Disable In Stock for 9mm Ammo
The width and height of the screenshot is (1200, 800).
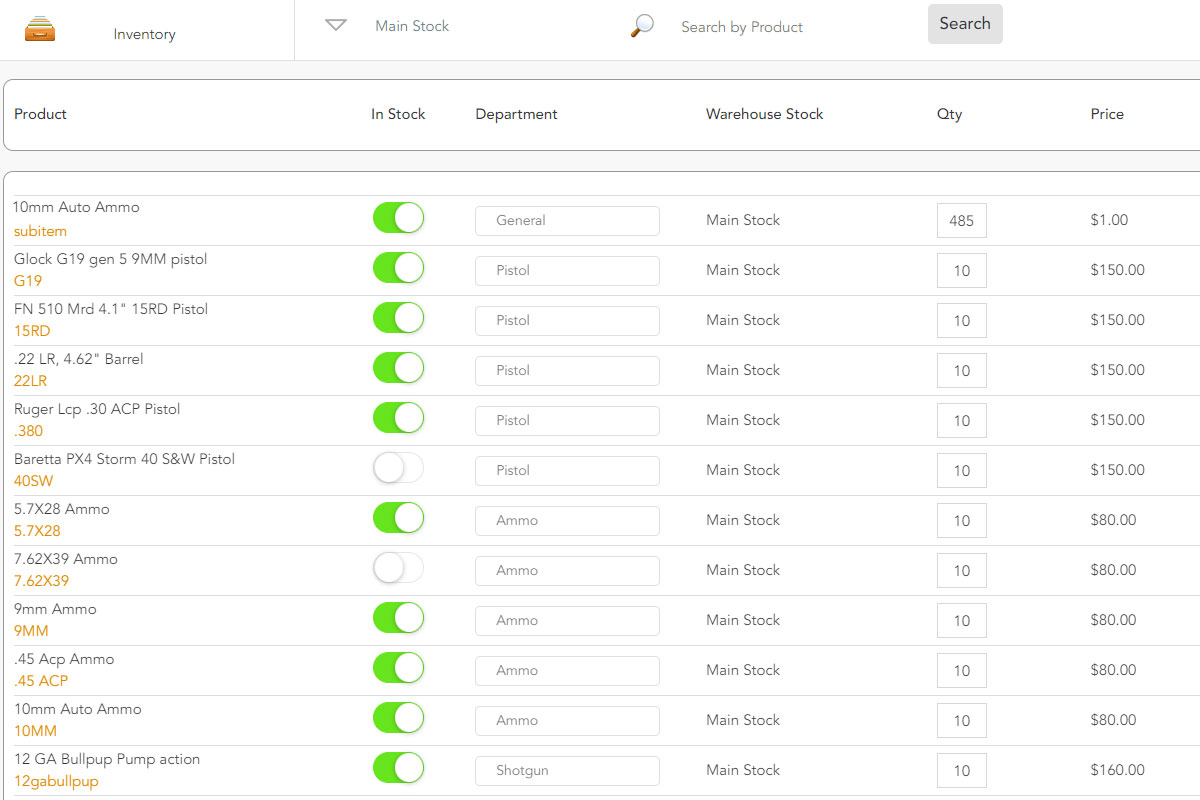[398, 618]
